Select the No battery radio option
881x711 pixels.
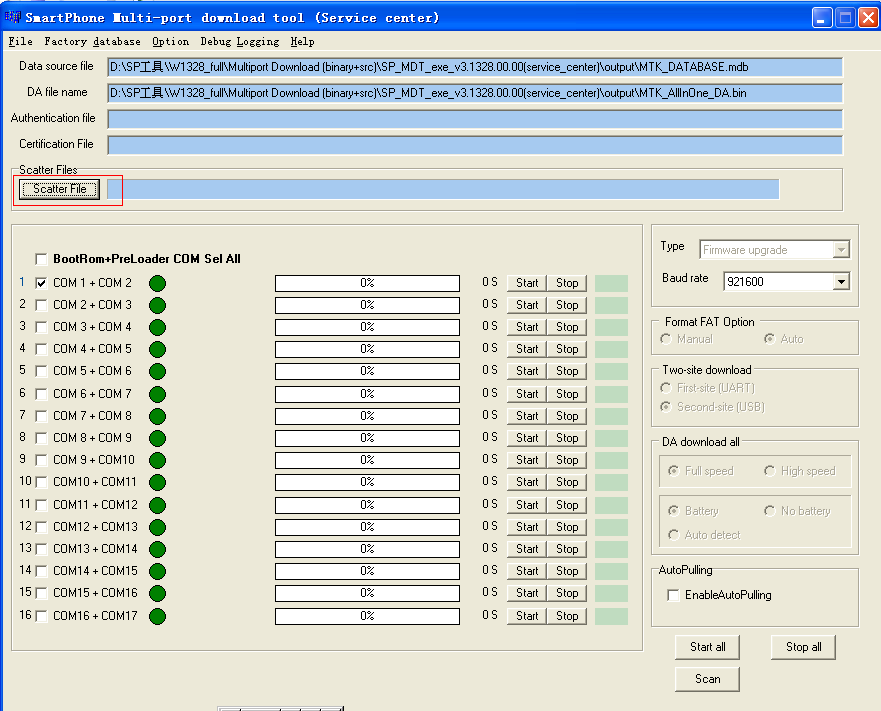pyautogui.click(x=770, y=511)
